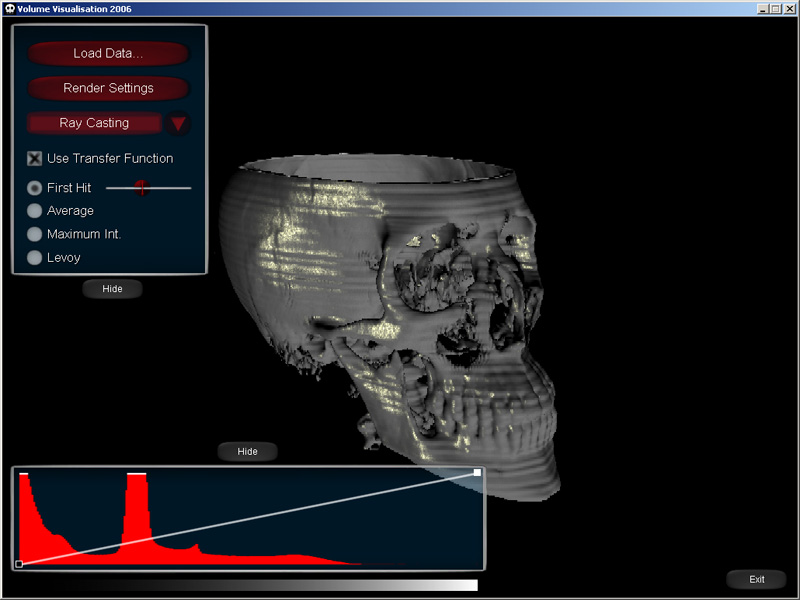800x600 pixels.
Task: Open the Ray Casting render mode selector
Action: pyautogui.click(x=94, y=123)
